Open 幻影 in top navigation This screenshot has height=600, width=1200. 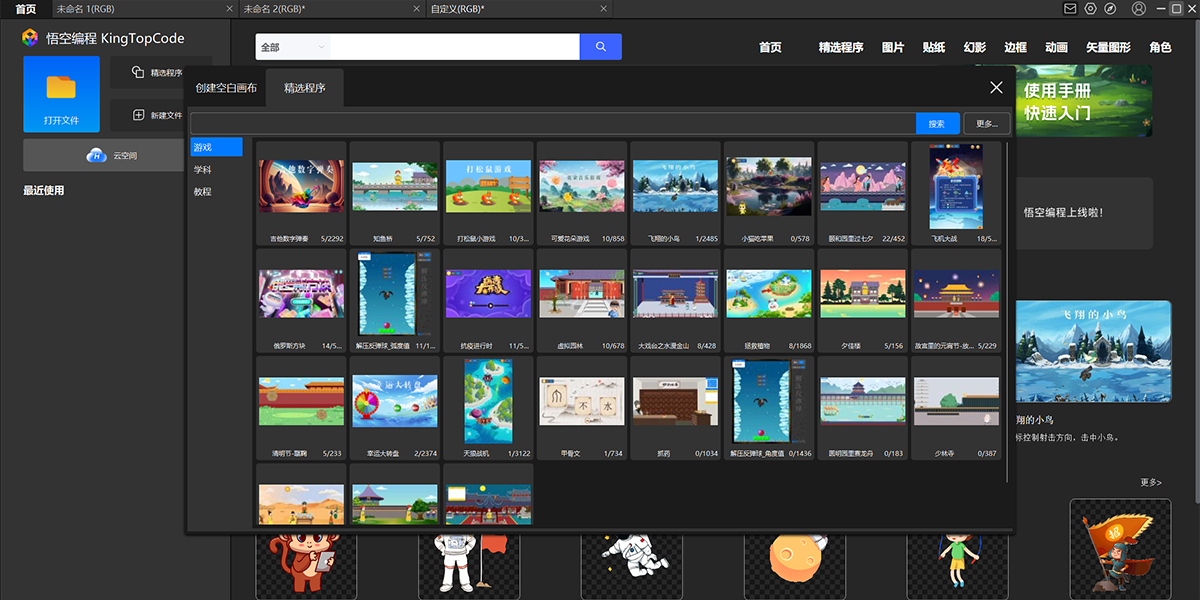pyautogui.click(x=975, y=47)
